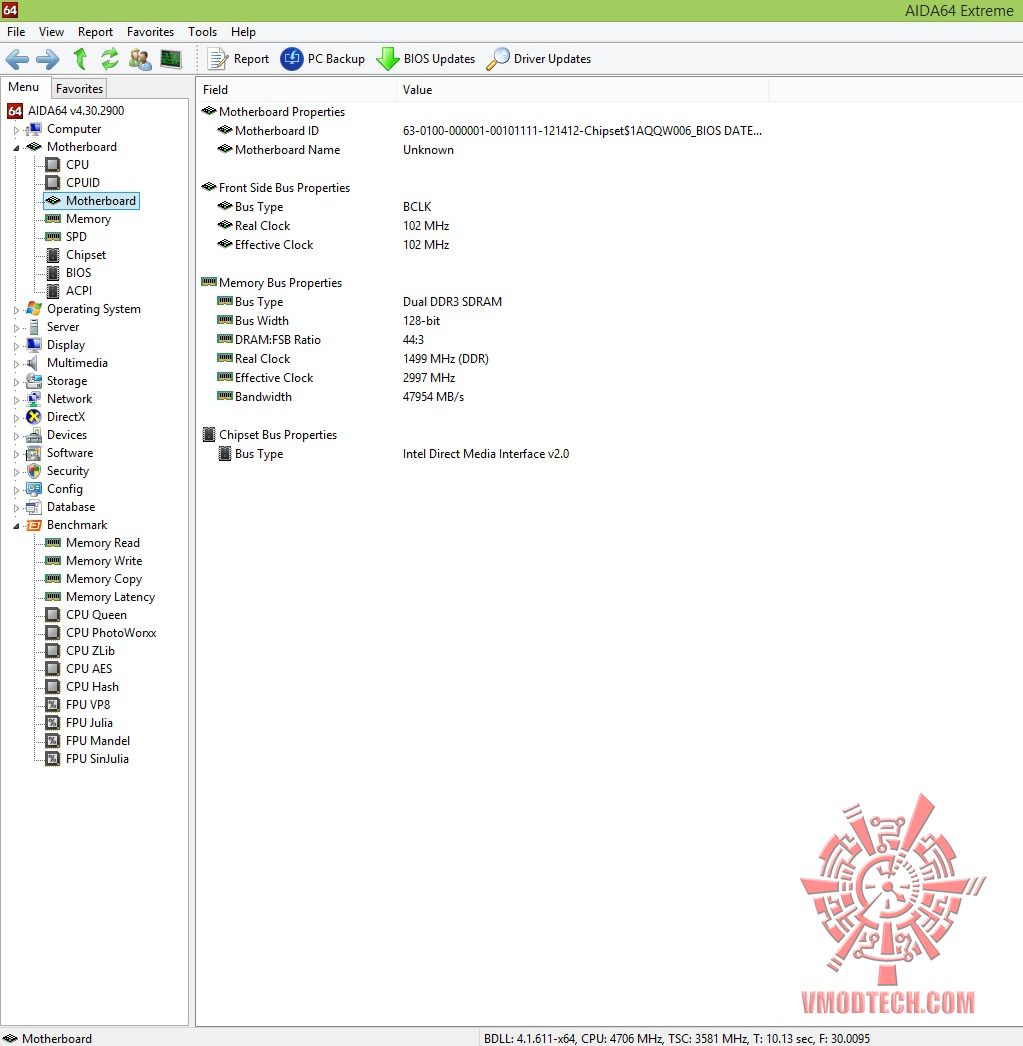Click the Report toolbar button

pos(238,59)
